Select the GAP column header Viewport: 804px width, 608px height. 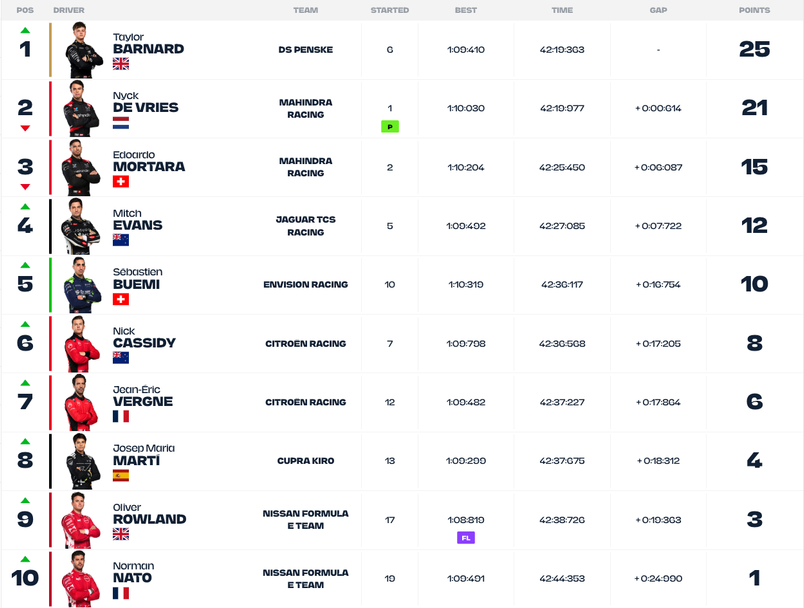pos(658,10)
